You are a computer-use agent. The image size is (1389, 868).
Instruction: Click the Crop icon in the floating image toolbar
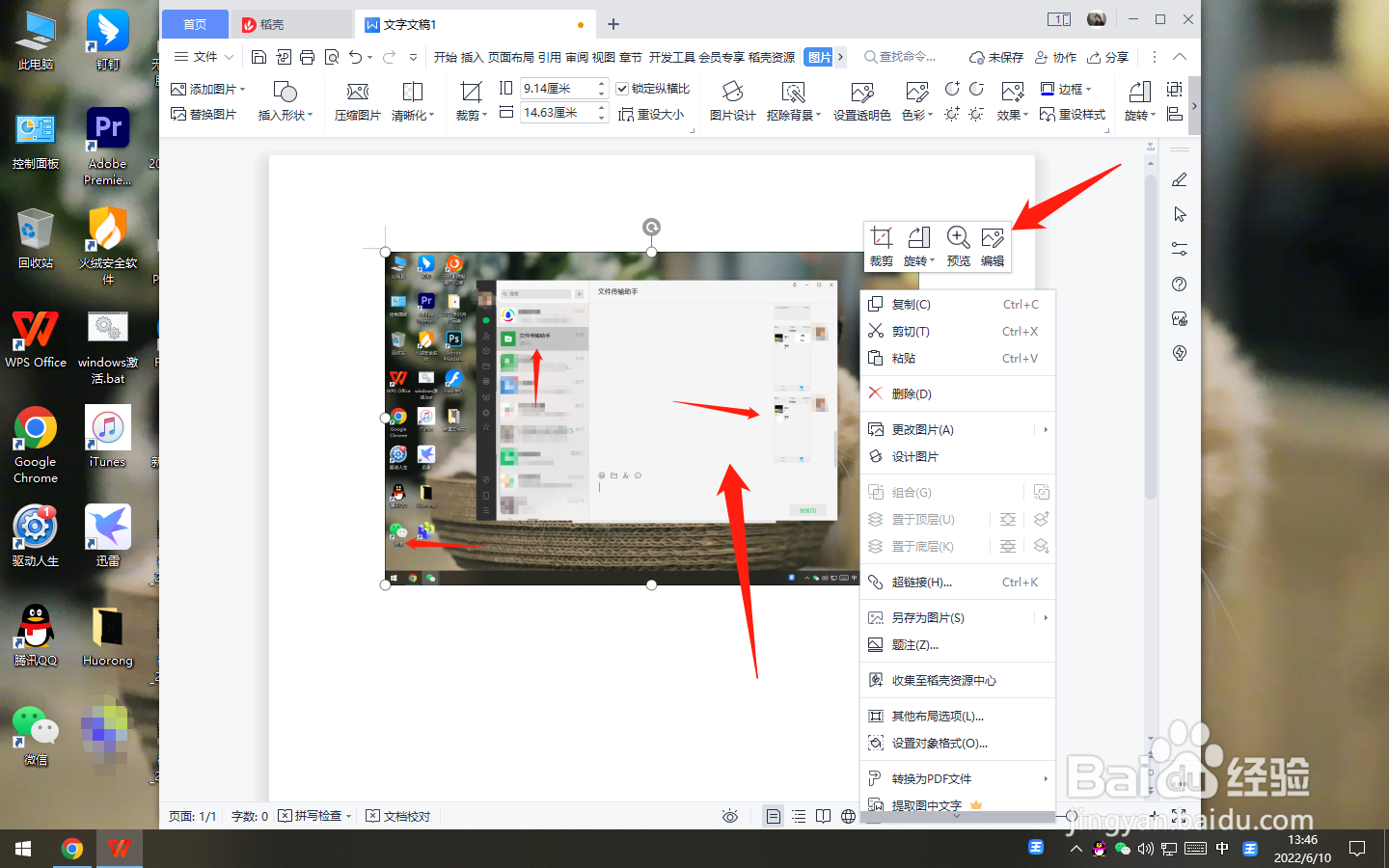881,237
